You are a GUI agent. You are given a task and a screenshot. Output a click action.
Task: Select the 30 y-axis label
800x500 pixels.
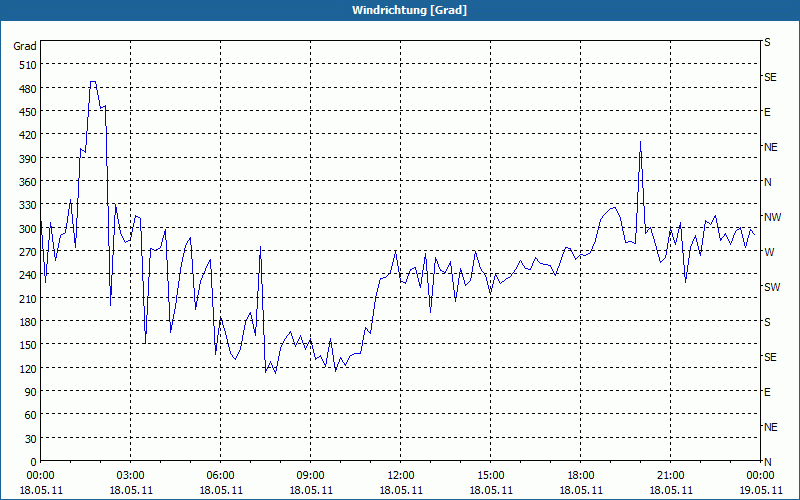tap(31, 439)
